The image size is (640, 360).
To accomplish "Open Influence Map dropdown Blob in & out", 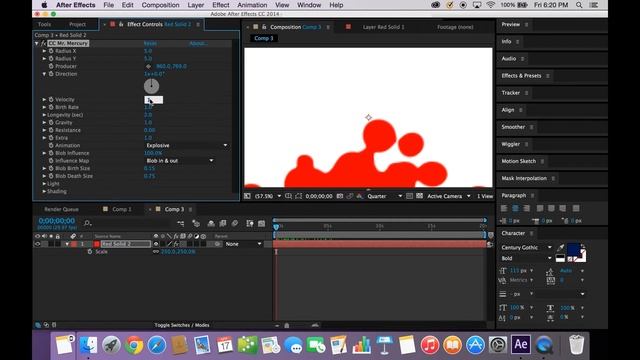I will [180, 161].
